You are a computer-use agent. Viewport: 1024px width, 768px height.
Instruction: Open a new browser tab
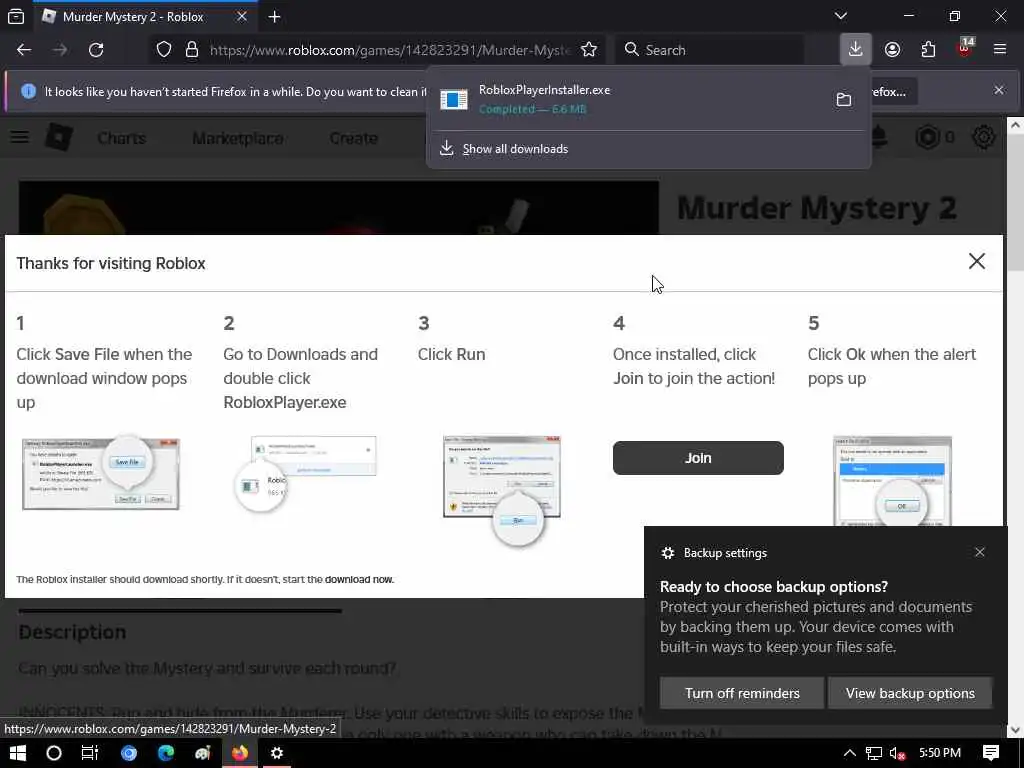pyautogui.click(x=274, y=17)
